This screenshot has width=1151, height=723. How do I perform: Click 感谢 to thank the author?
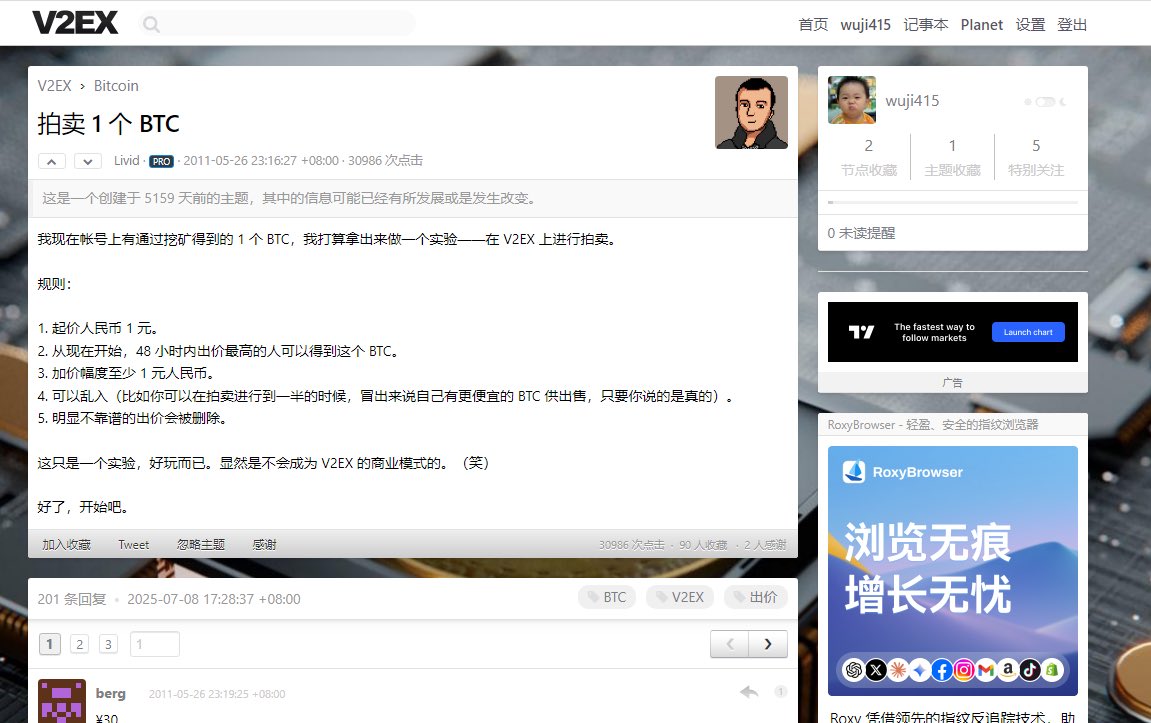(x=264, y=545)
